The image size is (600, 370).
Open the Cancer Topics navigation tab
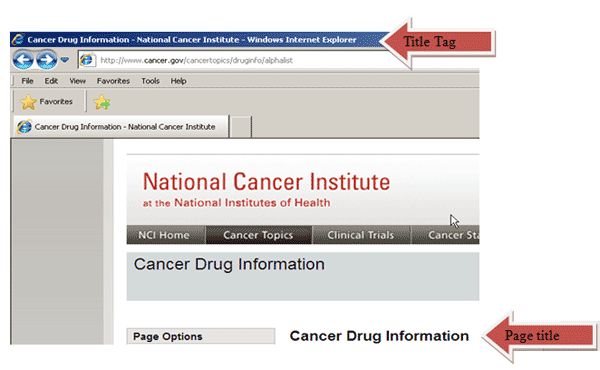click(x=259, y=235)
